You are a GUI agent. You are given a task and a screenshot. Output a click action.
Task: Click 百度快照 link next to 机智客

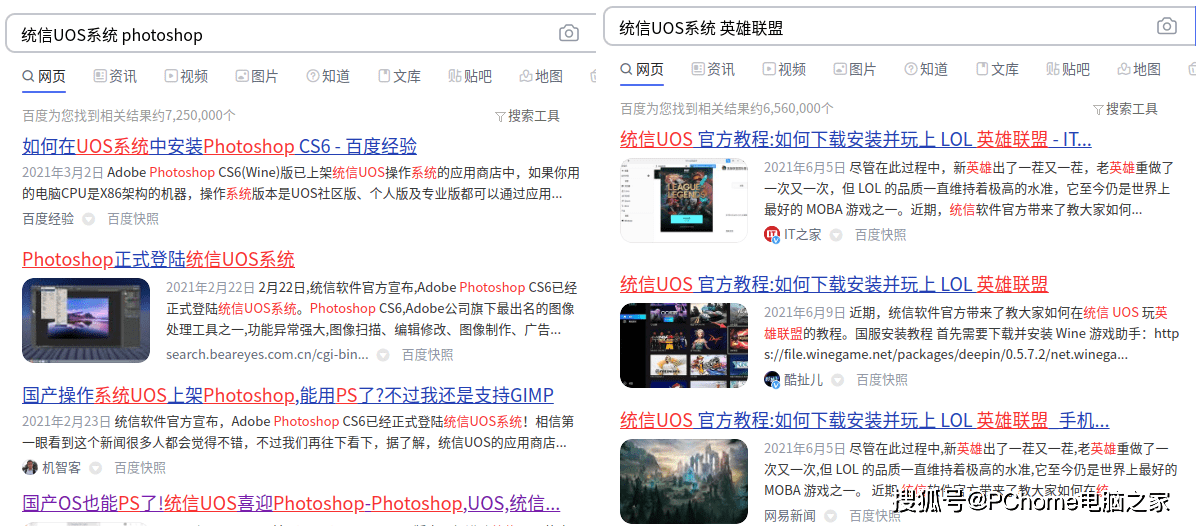tap(140, 468)
